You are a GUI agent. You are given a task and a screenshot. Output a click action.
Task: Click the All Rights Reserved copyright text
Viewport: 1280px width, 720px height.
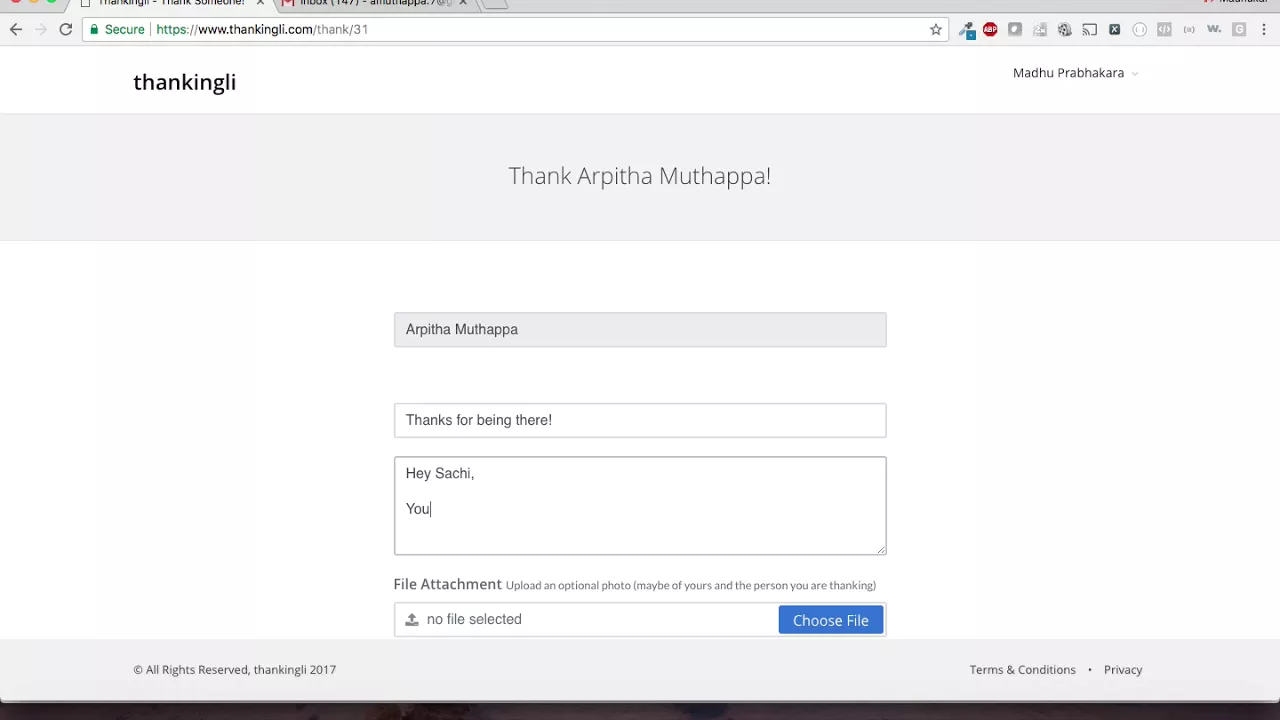235,670
